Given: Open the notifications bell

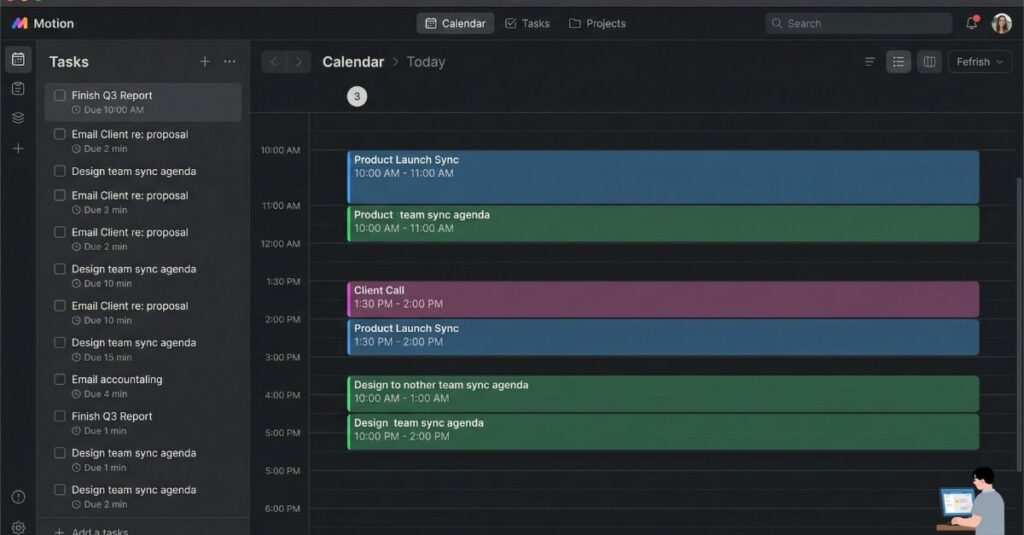Looking at the screenshot, I should [972, 24].
